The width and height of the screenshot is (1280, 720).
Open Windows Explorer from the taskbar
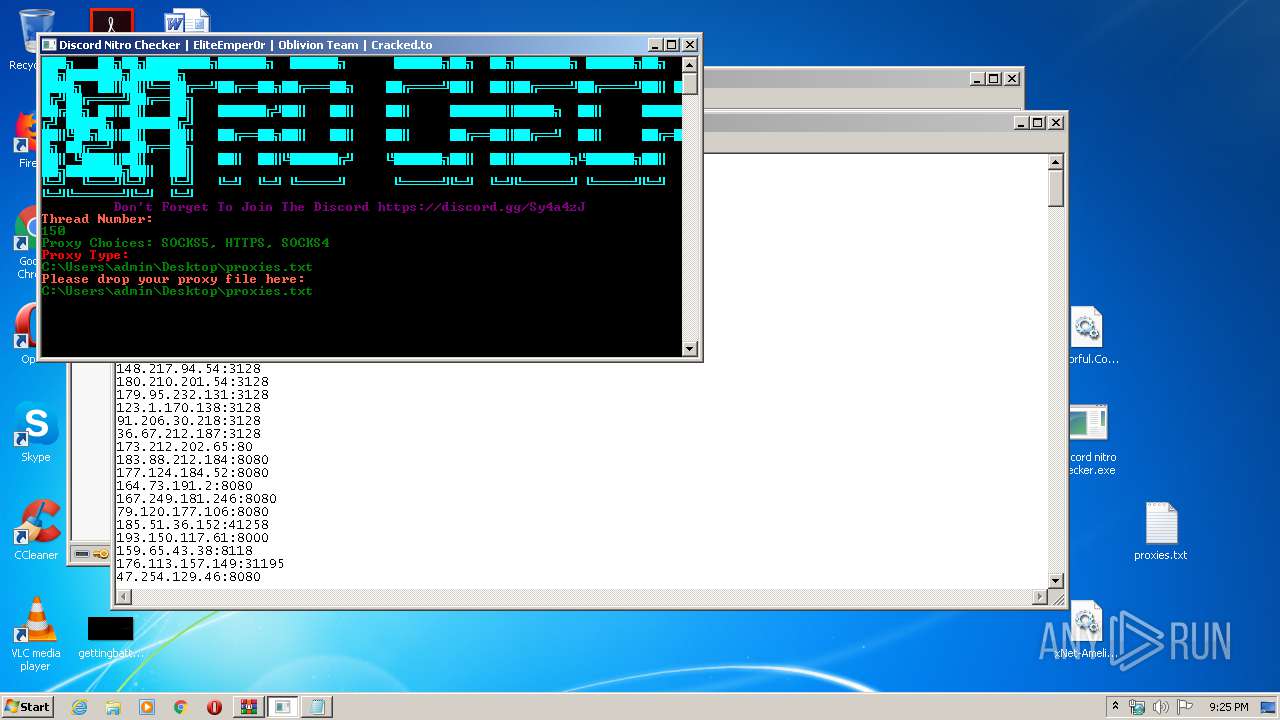[x=113, y=707]
